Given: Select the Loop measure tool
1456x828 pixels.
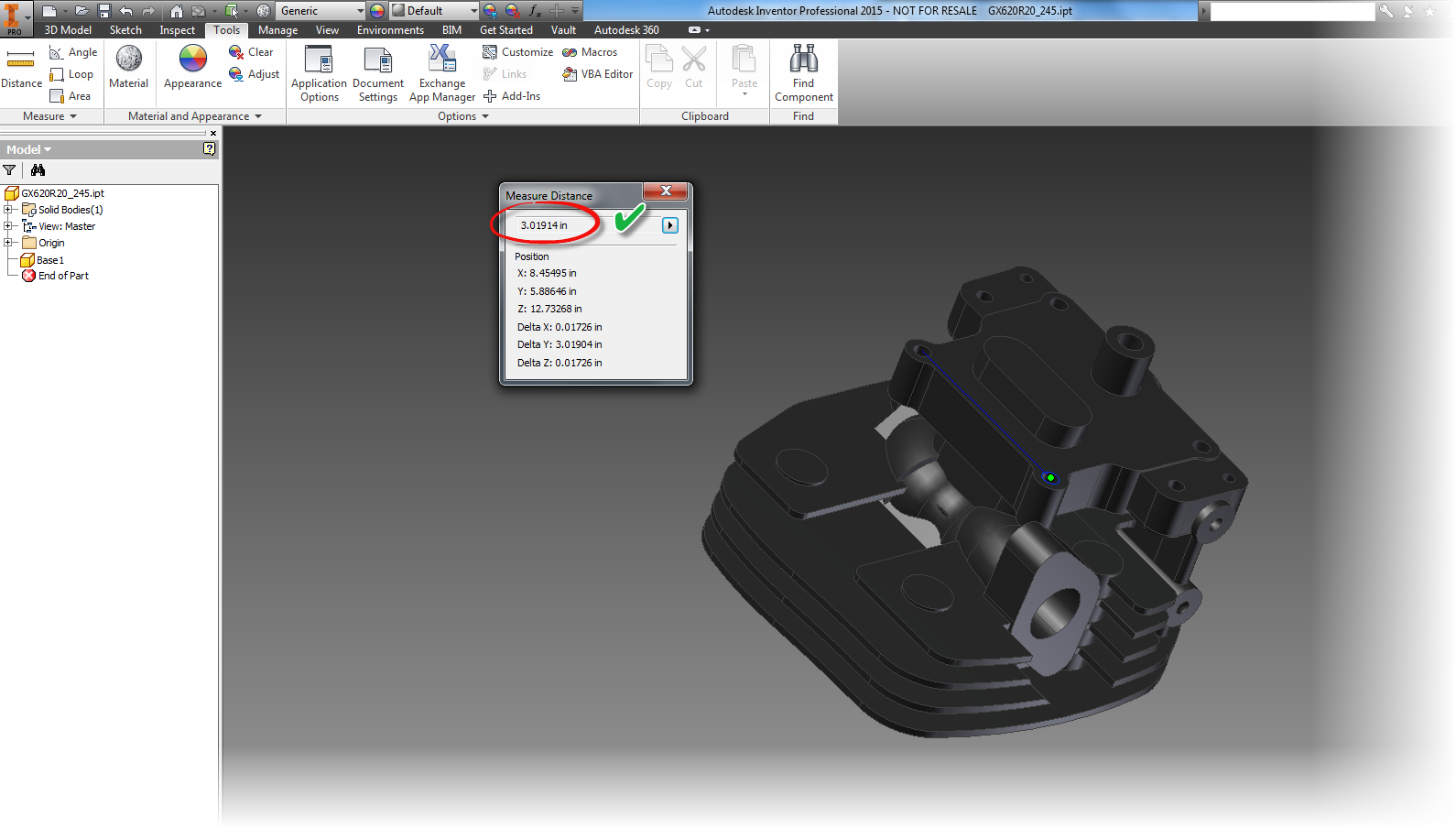Looking at the screenshot, I should pos(71,74).
